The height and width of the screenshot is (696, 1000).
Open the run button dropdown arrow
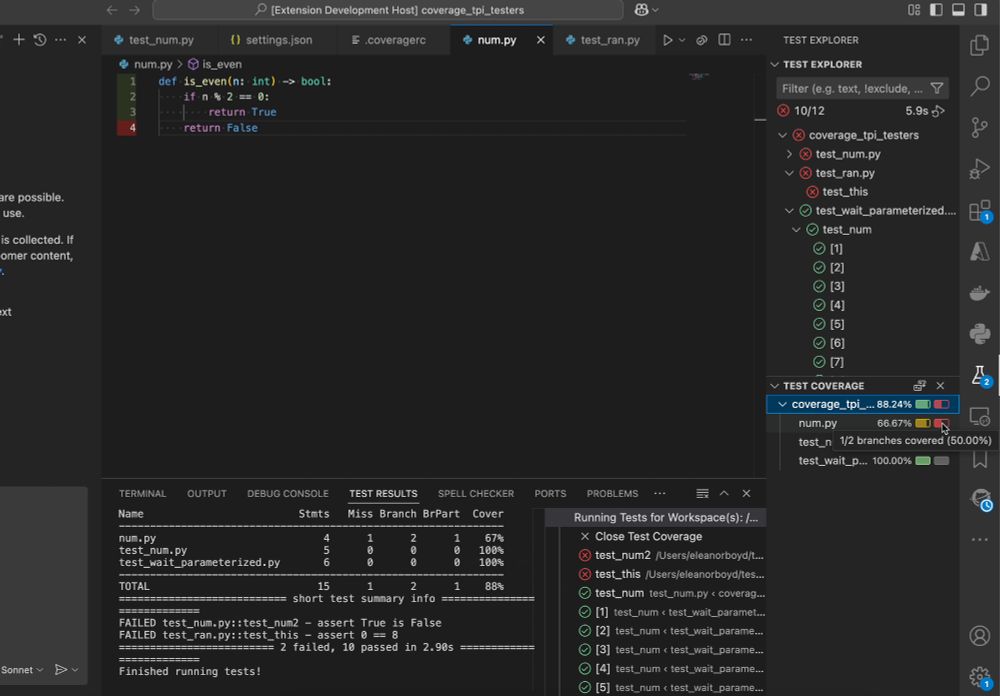click(682, 40)
